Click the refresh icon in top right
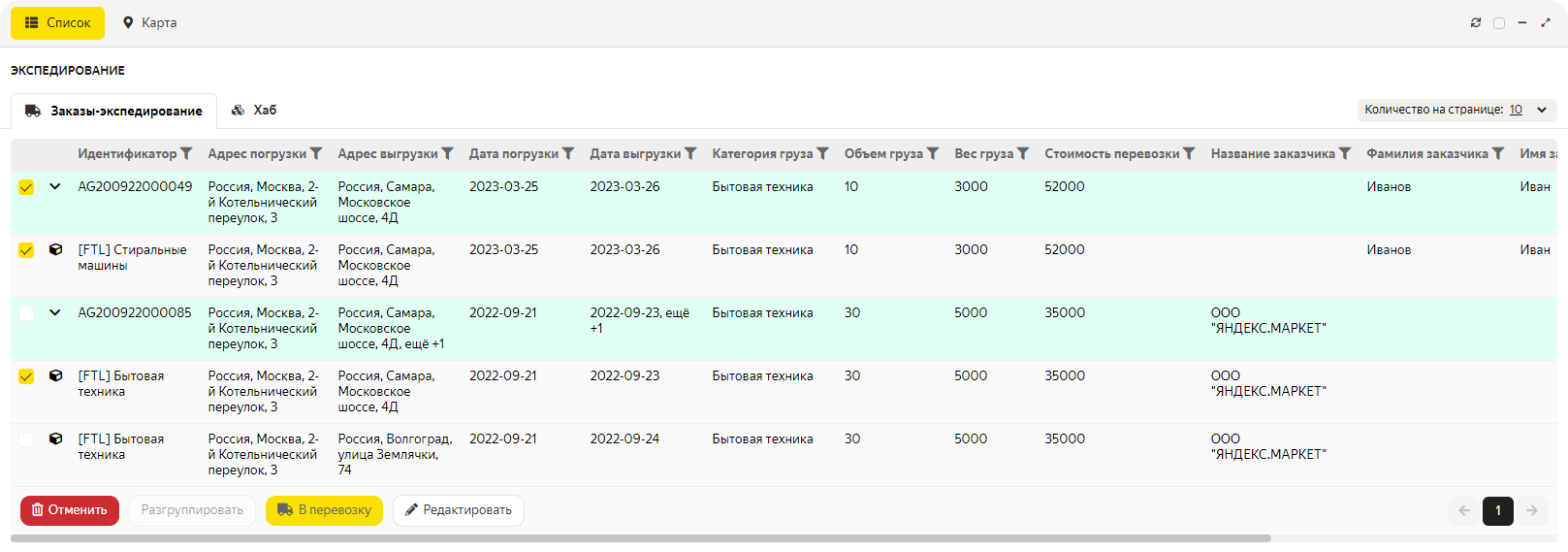This screenshot has height=552, width=1568. 1476,22
